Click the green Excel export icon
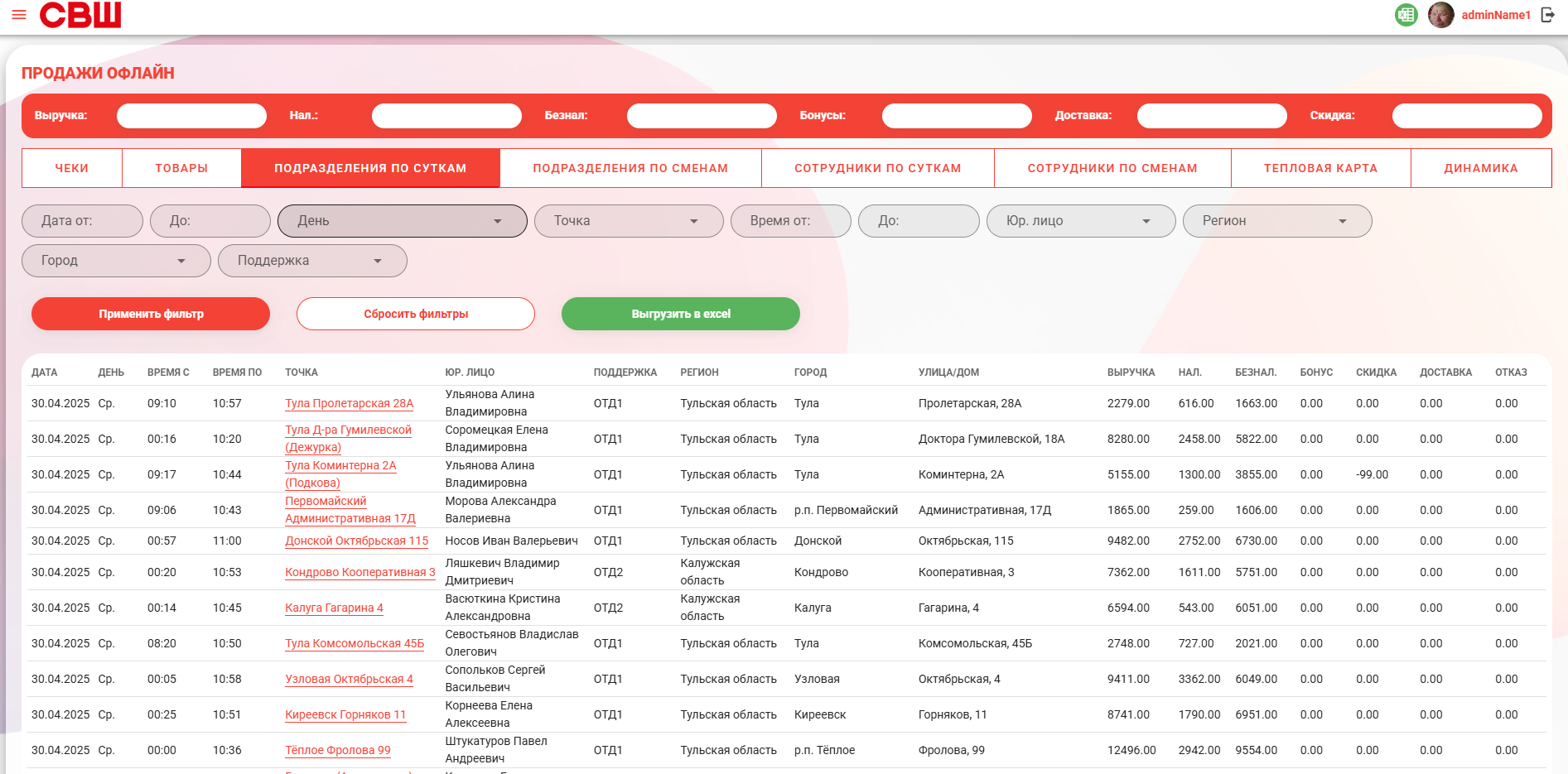This screenshot has width=1568, height=774. click(x=1406, y=15)
